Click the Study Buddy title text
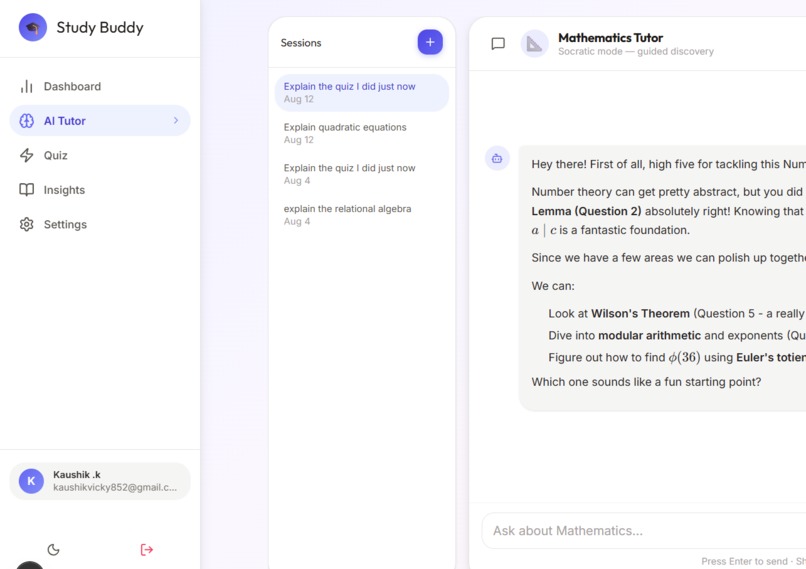806x569 pixels. point(100,27)
